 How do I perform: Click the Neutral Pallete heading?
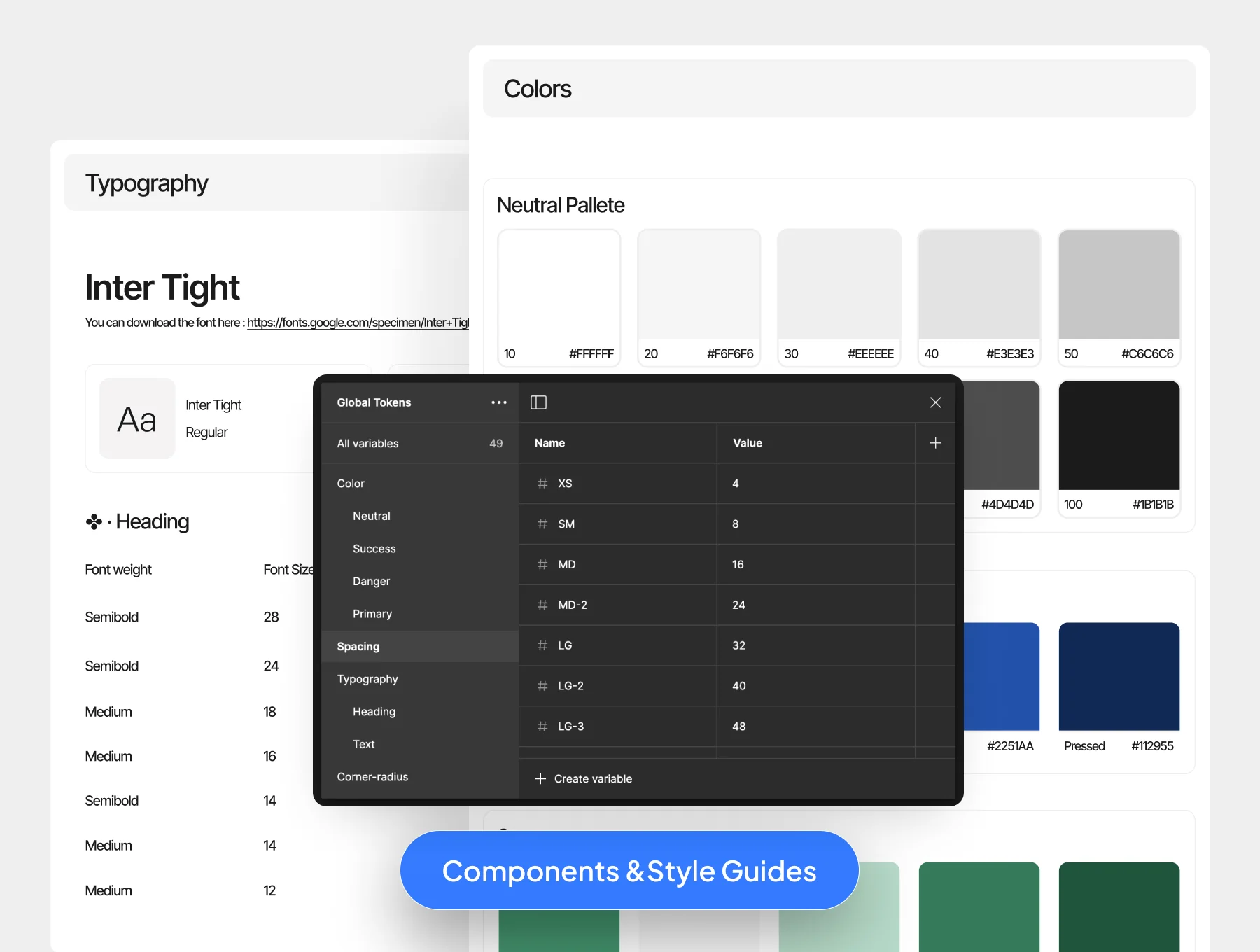[561, 205]
